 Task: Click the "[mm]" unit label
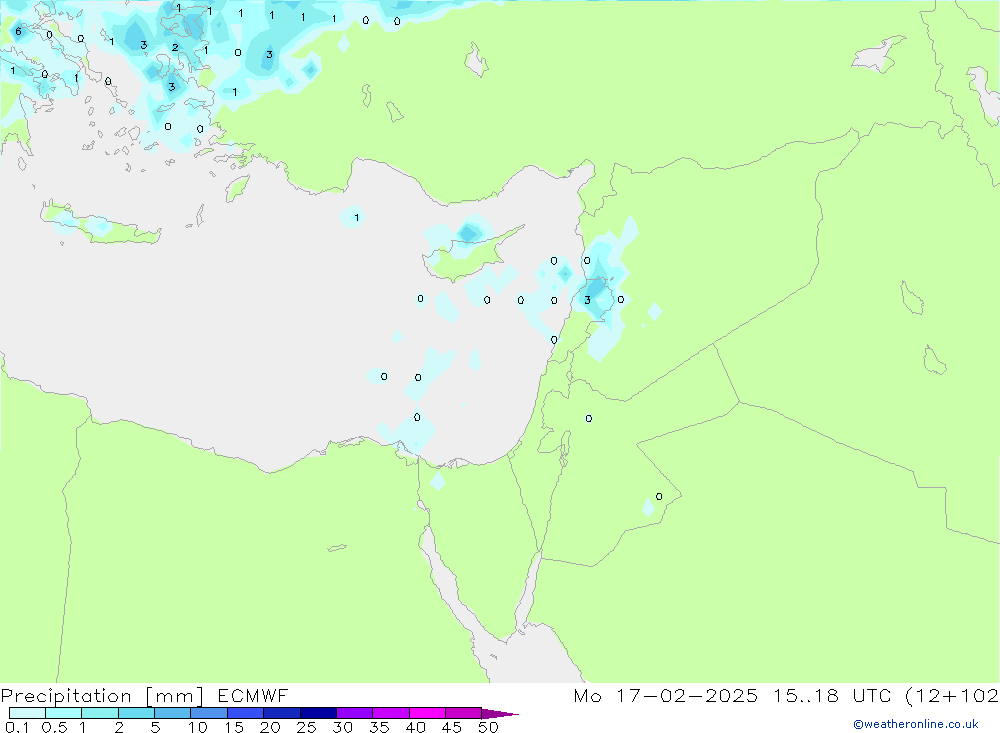pos(174,696)
